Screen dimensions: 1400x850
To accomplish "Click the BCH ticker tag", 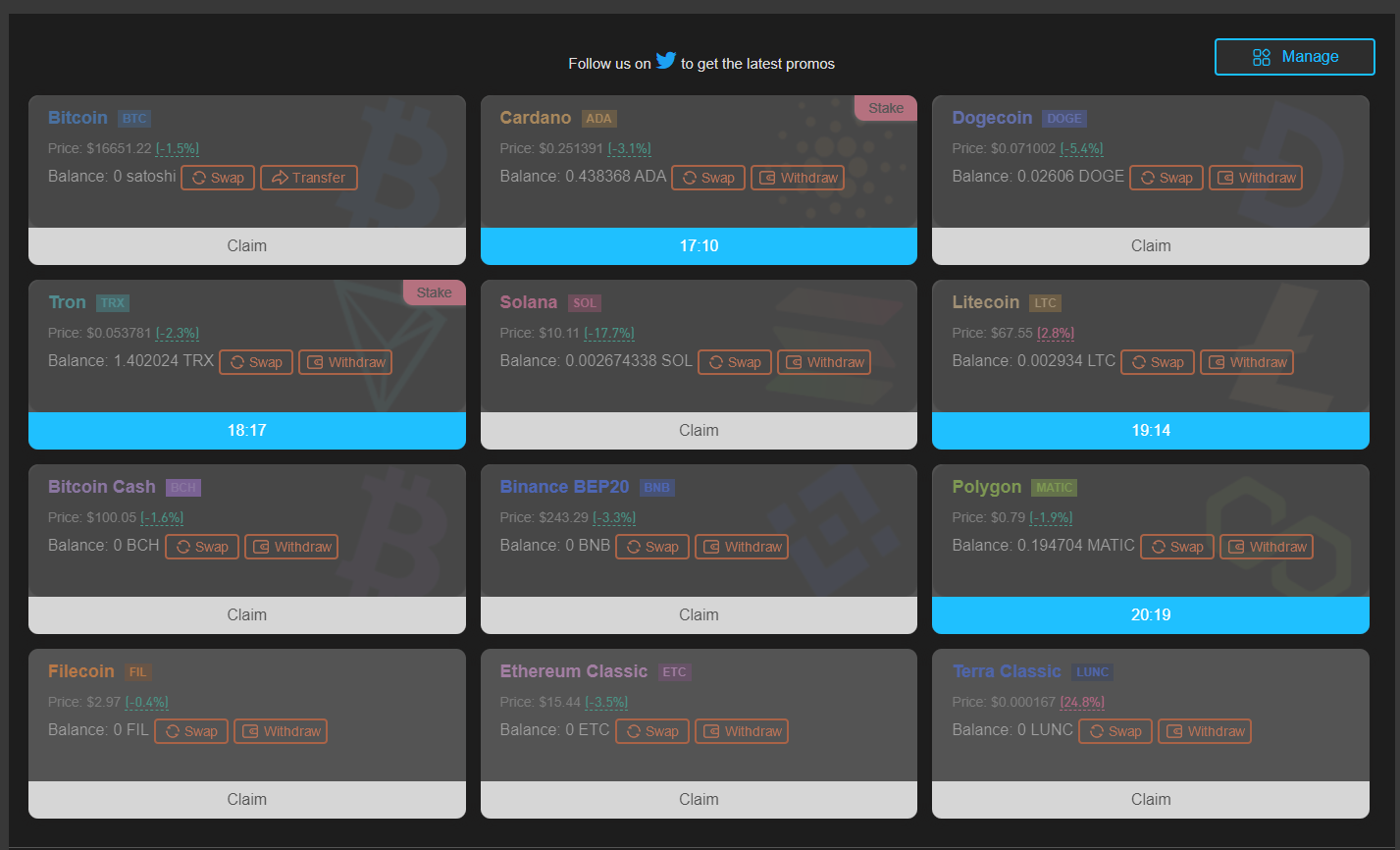I will pyautogui.click(x=183, y=488).
